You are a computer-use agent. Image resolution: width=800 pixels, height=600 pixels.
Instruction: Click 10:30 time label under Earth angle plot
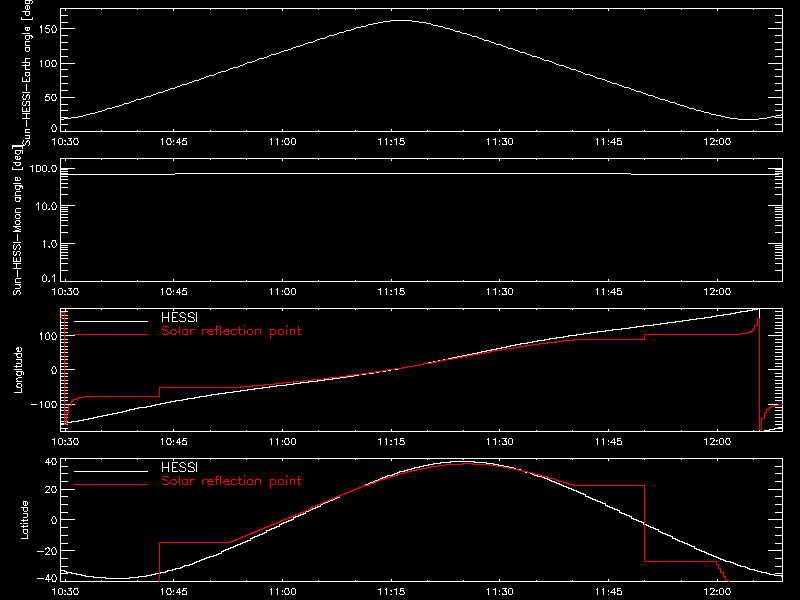(x=65, y=142)
